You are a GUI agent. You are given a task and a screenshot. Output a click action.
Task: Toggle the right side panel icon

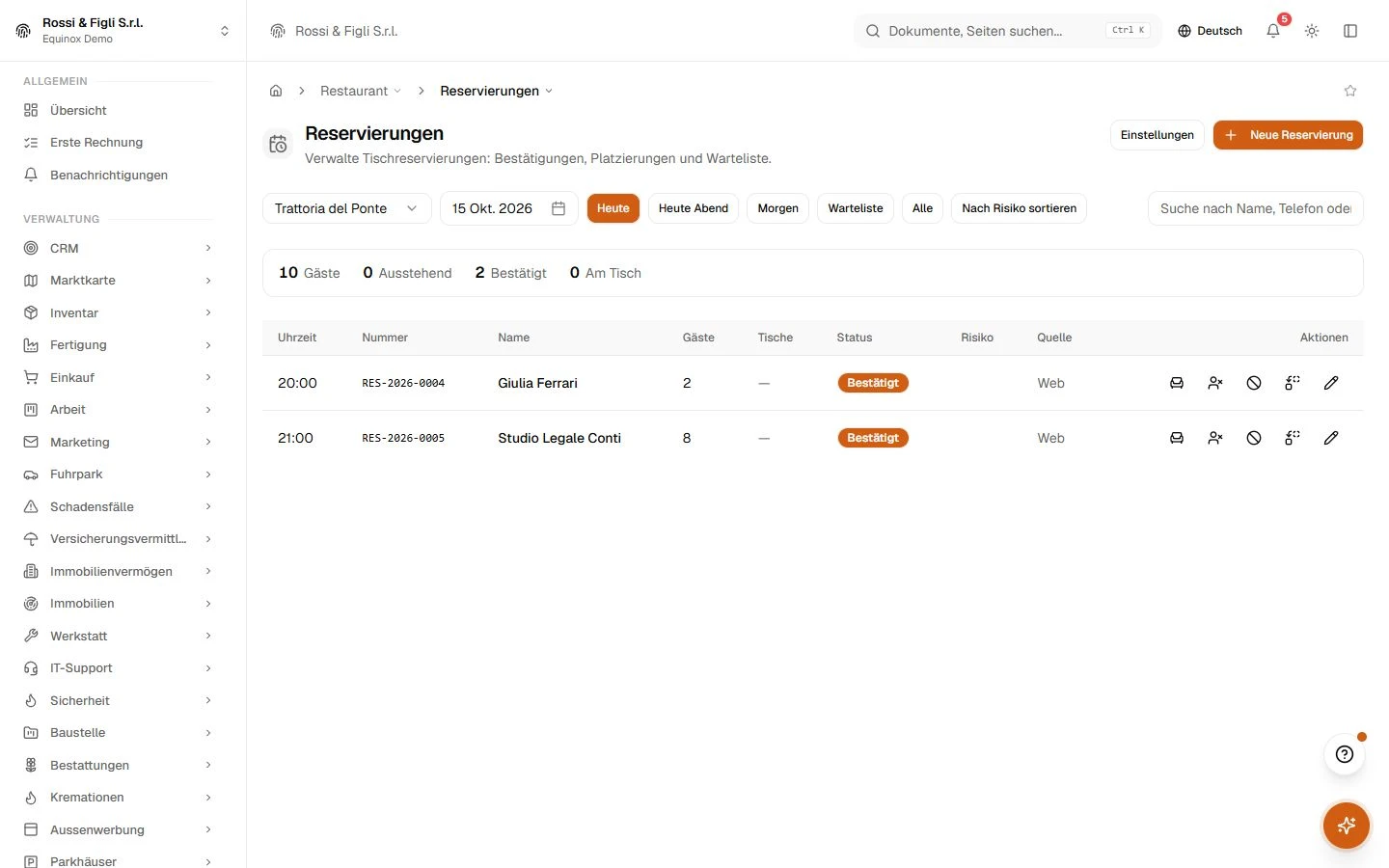click(x=1350, y=31)
